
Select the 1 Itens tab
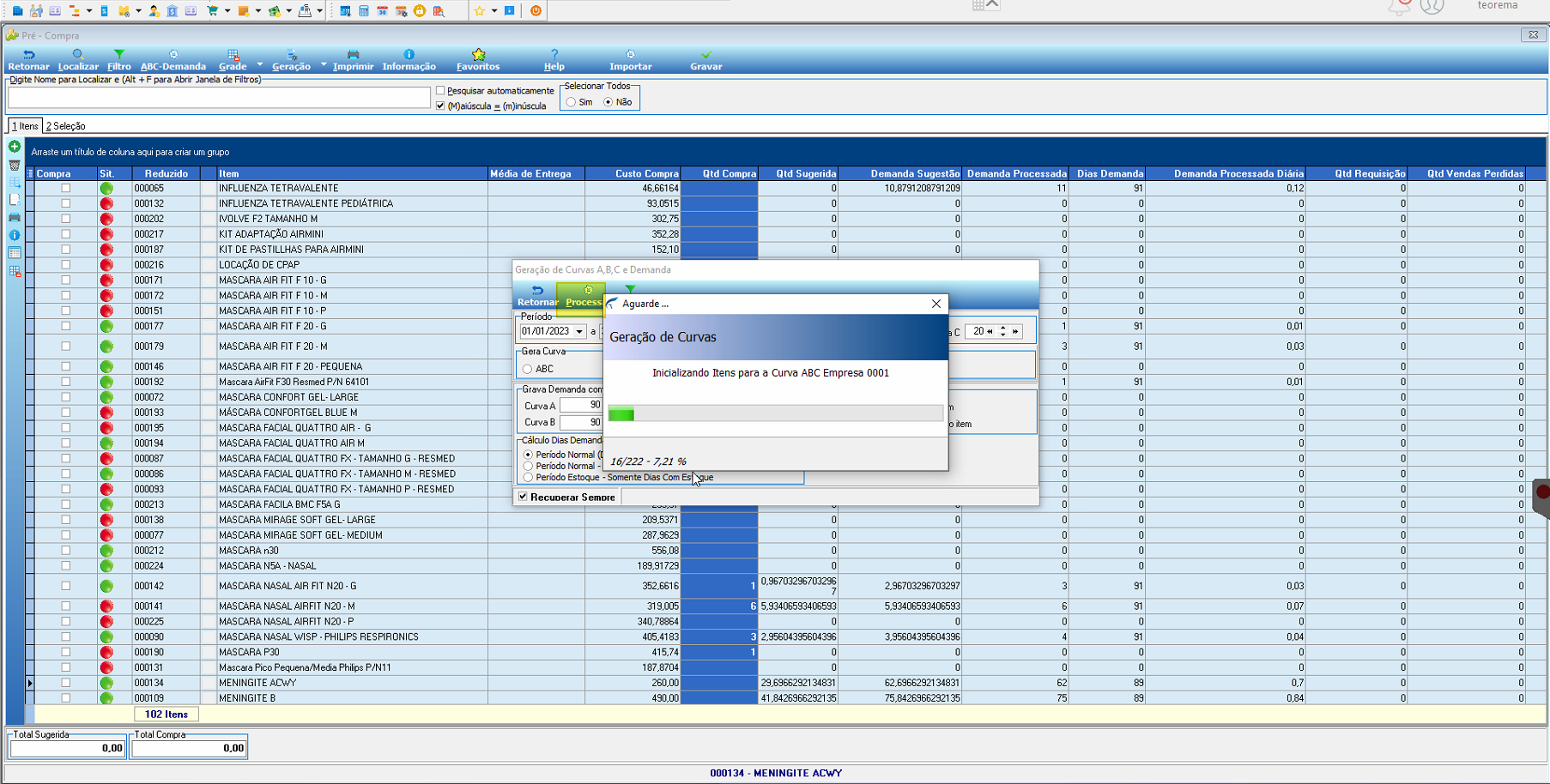25,126
